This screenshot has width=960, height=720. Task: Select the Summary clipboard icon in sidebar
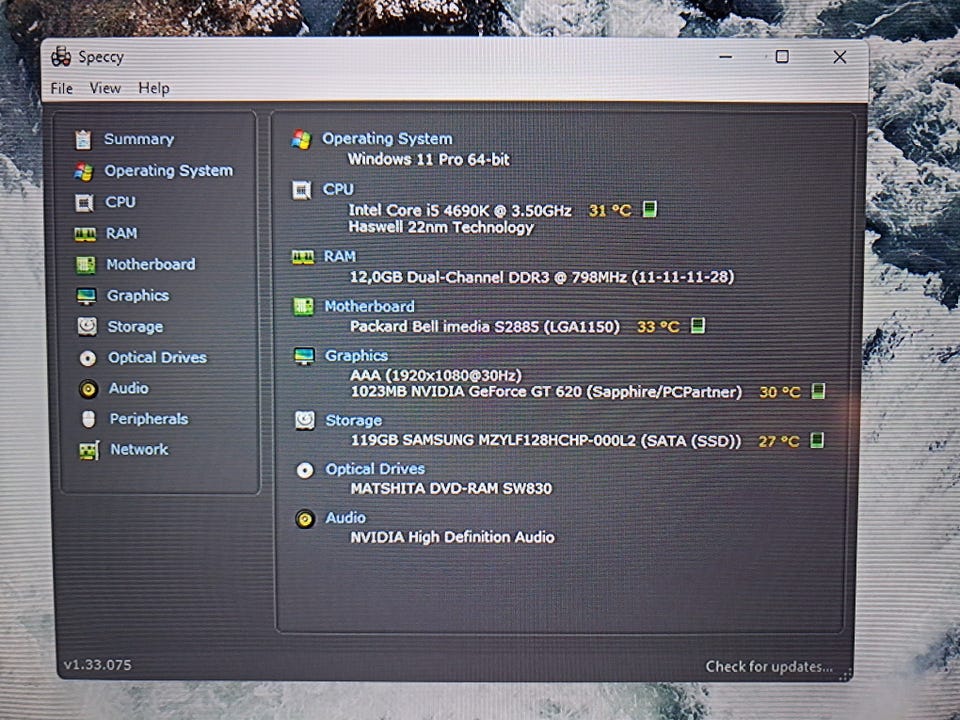click(83, 140)
